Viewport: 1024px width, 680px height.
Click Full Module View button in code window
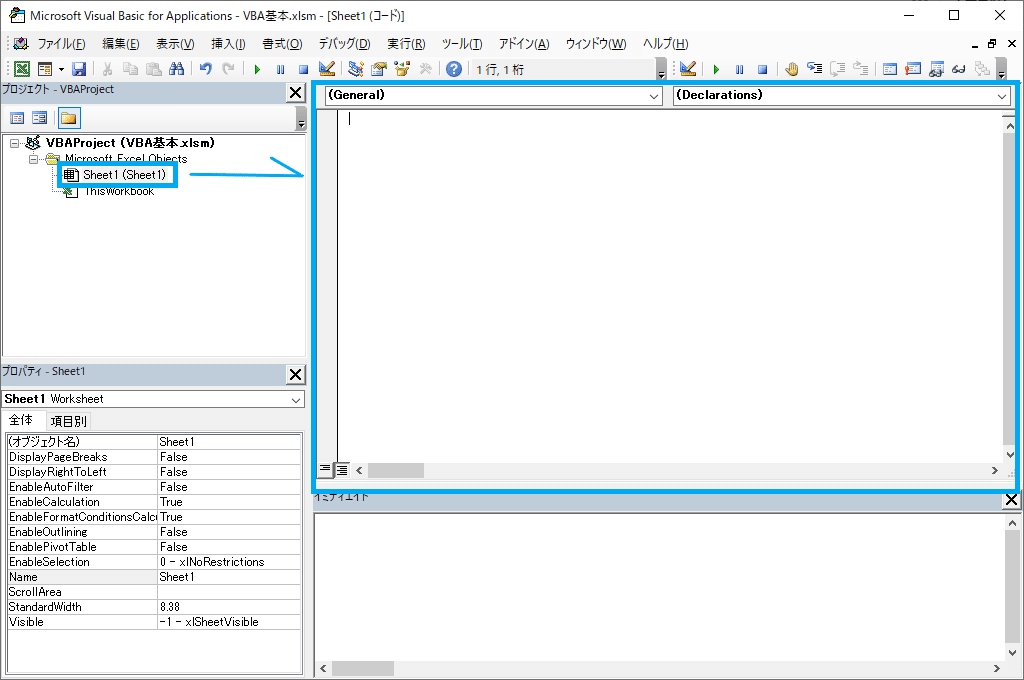(x=342, y=470)
